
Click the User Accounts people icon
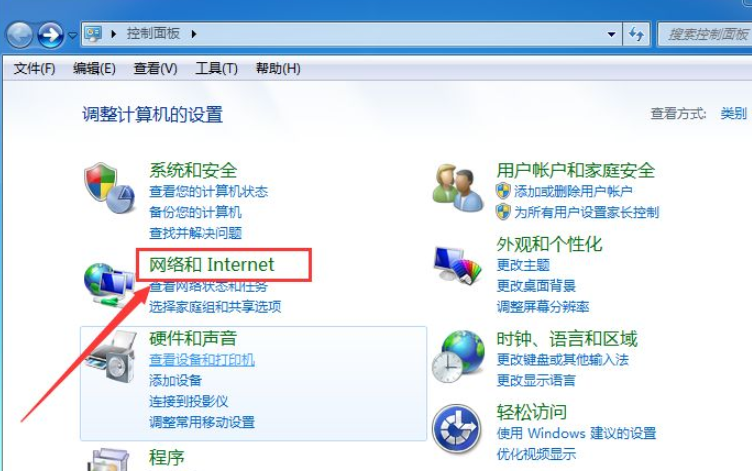pyautogui.click(x=458, y=188)
